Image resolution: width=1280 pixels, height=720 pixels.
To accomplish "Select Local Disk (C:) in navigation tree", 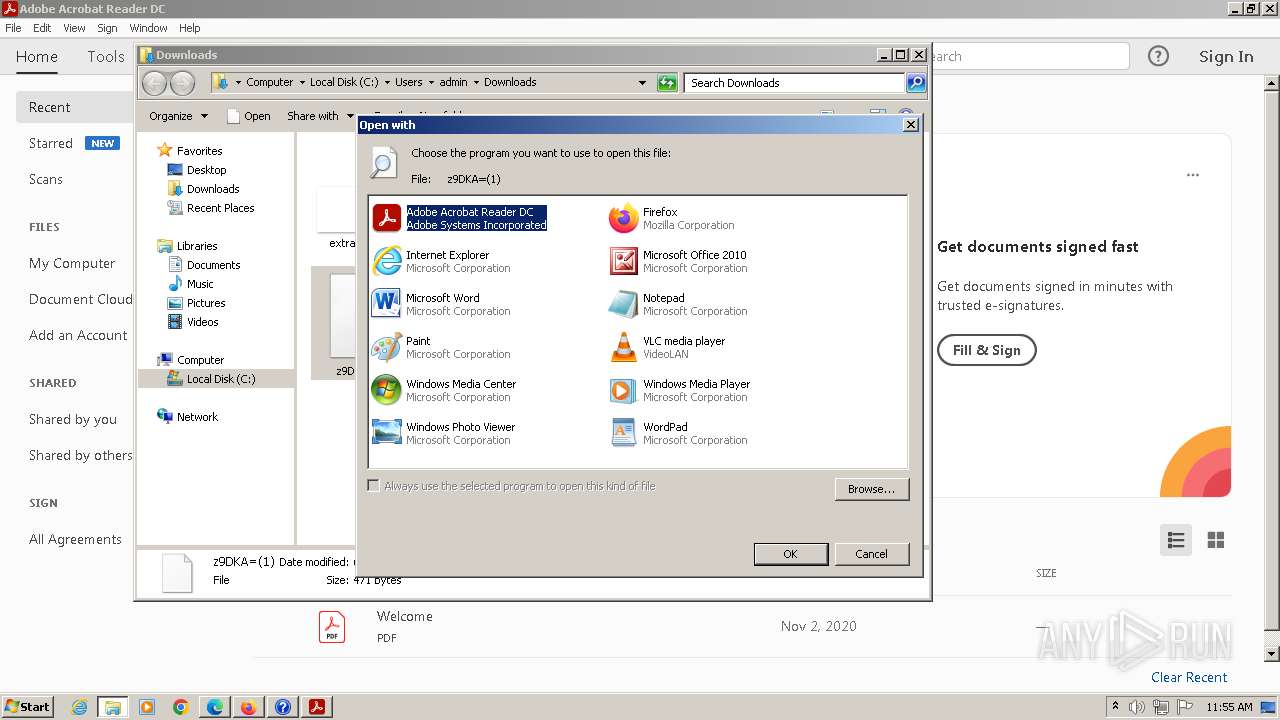I will coord(221,379).
